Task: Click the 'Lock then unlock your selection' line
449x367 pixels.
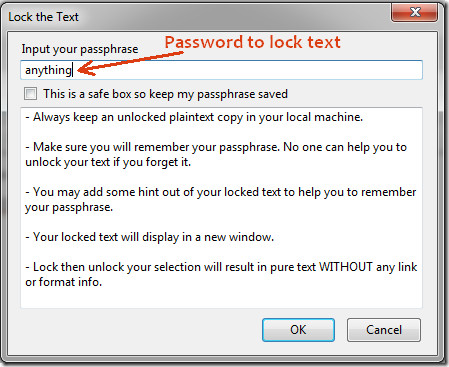Action: click(221, 267)
